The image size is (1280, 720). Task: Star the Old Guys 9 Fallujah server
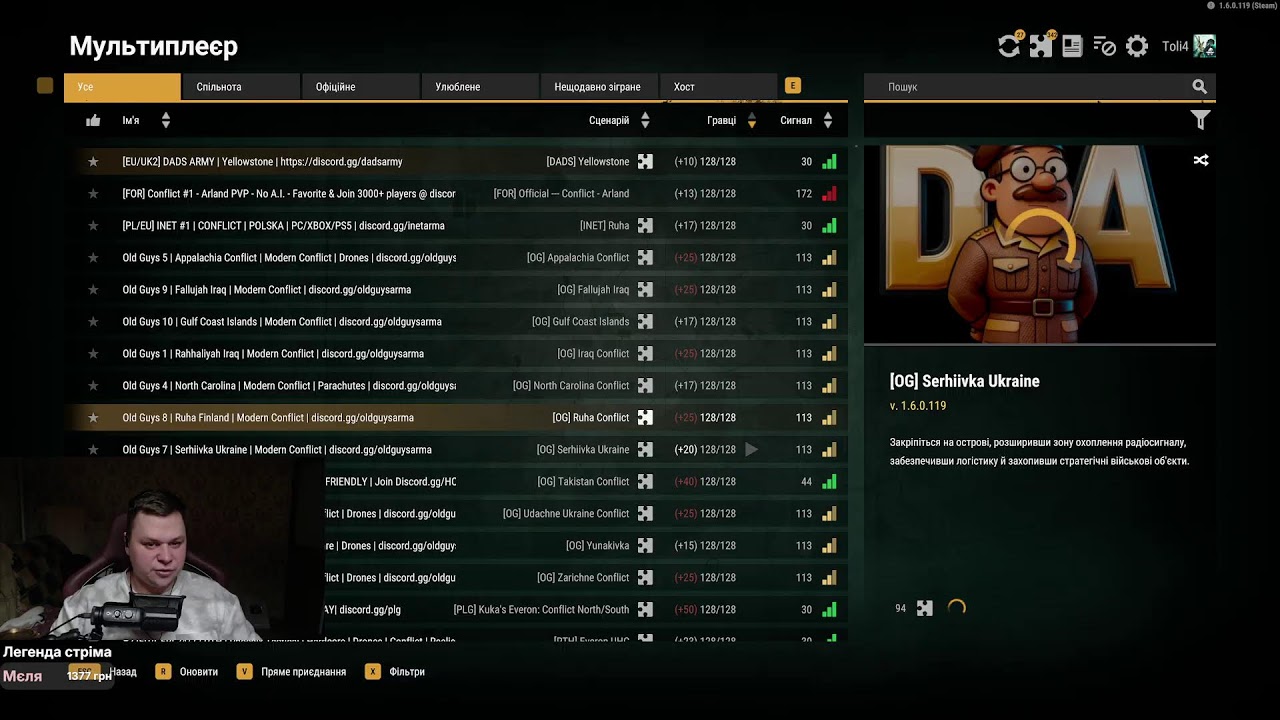93,290
